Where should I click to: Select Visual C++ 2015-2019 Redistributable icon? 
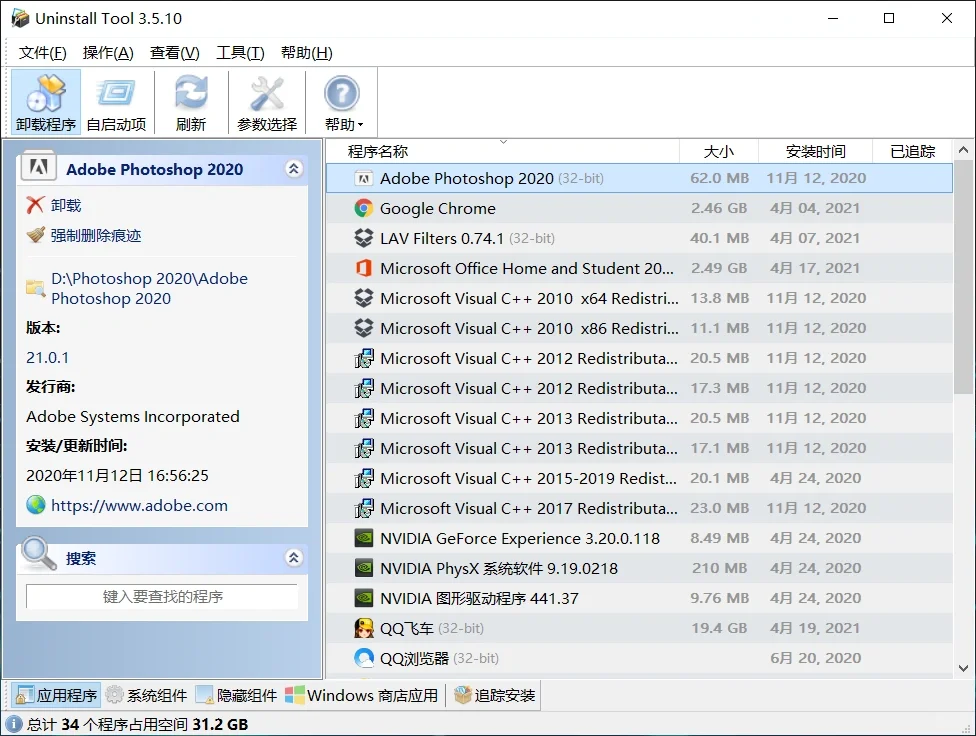pyautogui.click(x=364, y=478)
